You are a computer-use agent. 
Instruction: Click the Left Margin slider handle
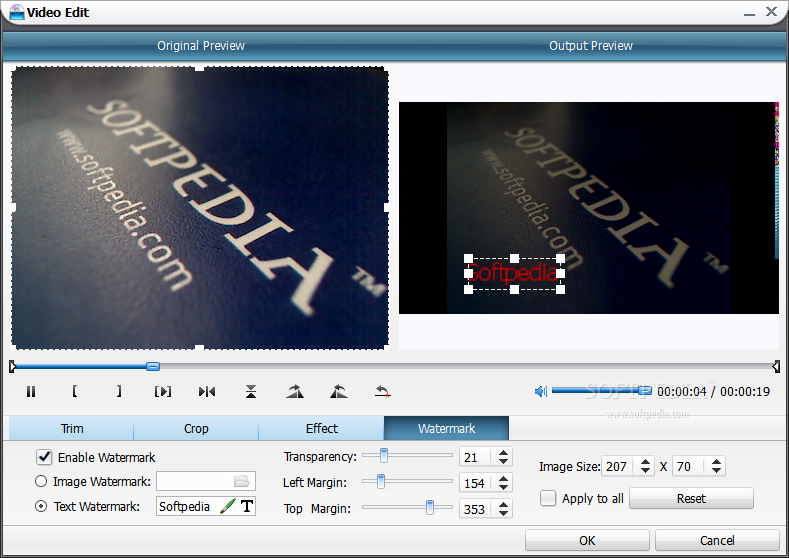[x=381, y=482]
